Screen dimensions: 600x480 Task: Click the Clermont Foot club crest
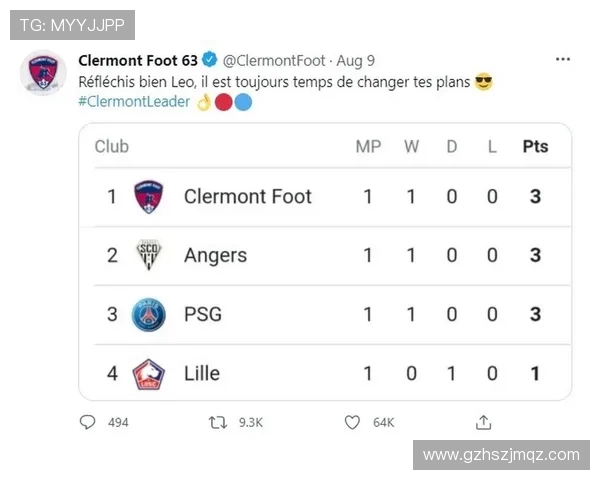[x=149, y=196]
